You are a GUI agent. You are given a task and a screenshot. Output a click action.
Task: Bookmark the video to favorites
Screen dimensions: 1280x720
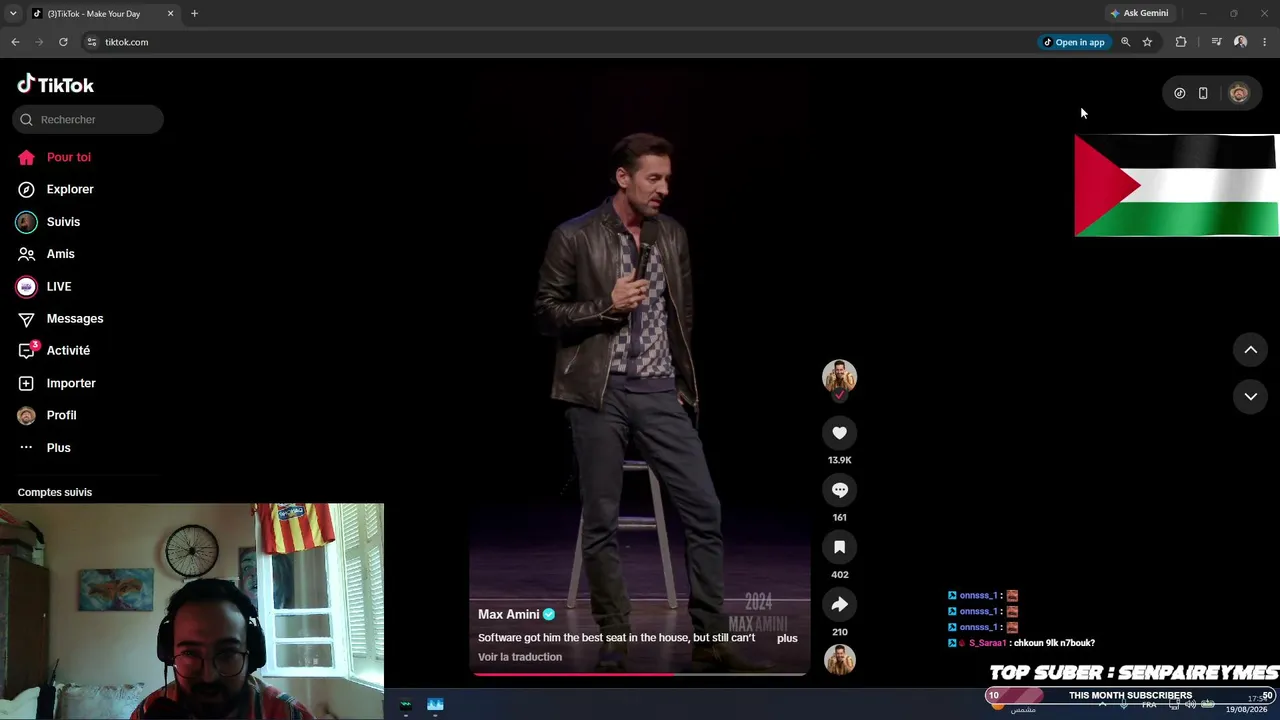pos(839,547)
